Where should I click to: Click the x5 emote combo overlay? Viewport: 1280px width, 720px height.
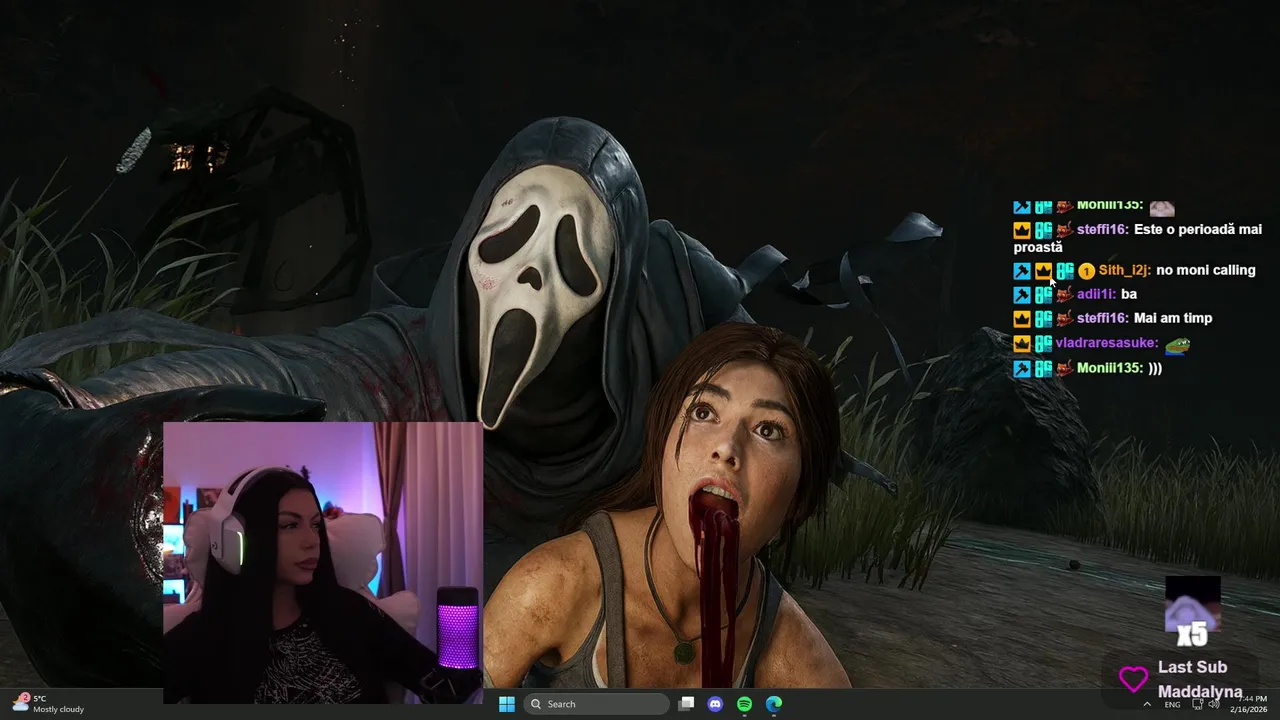[x=1193, y=611]
